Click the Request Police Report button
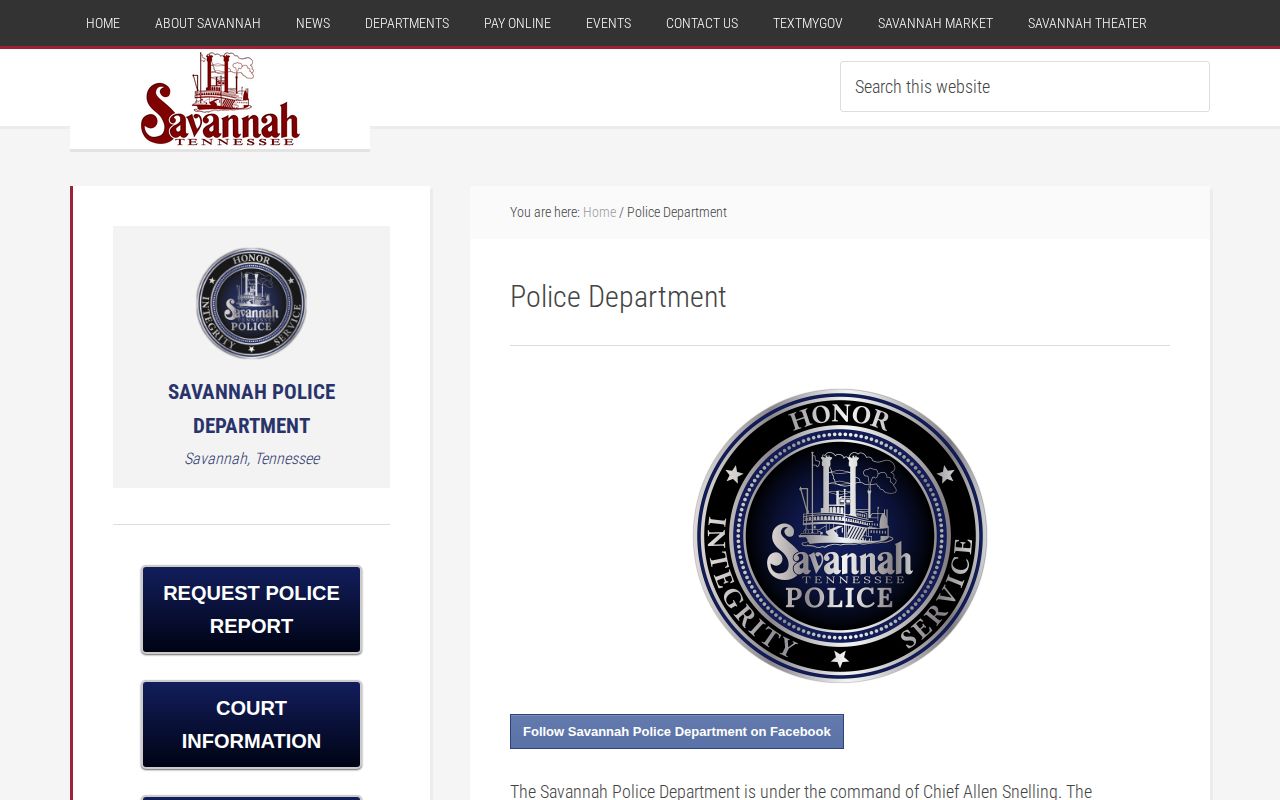The width and height of the screenshot is (1280, 800). pos(251,610)
